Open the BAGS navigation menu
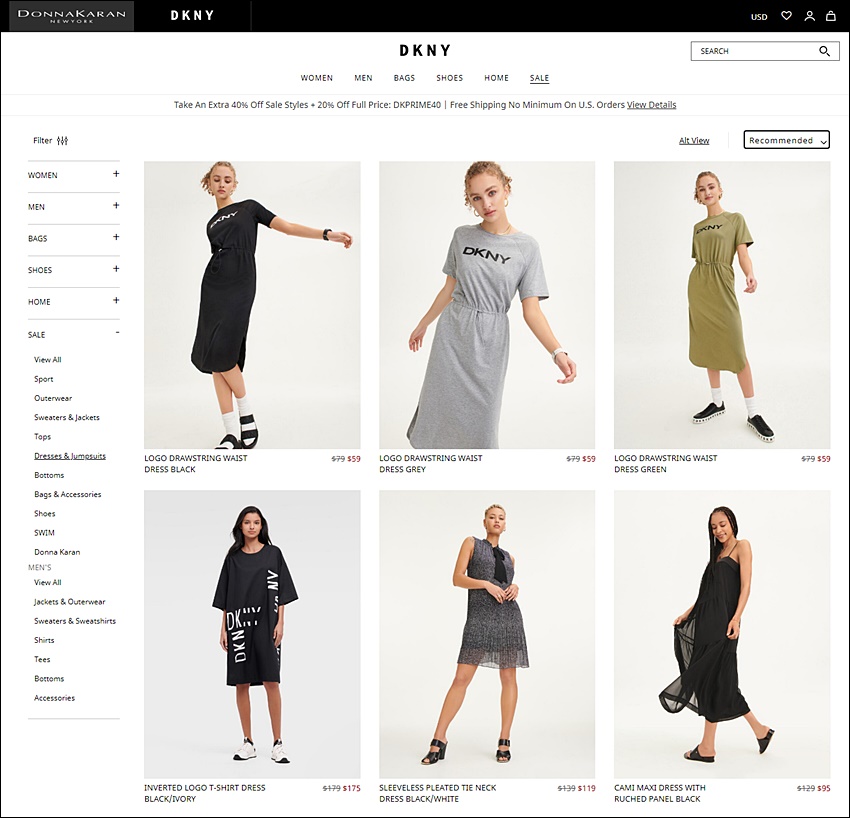 pos(404,78)
